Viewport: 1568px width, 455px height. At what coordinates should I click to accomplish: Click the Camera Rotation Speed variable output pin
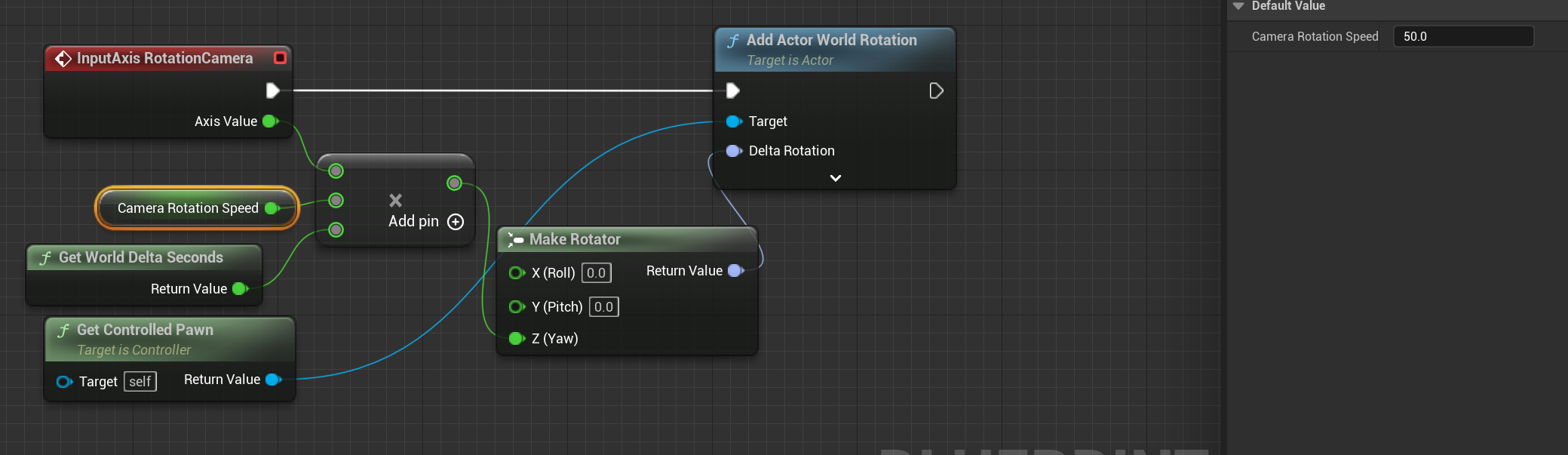click(272, 208)
